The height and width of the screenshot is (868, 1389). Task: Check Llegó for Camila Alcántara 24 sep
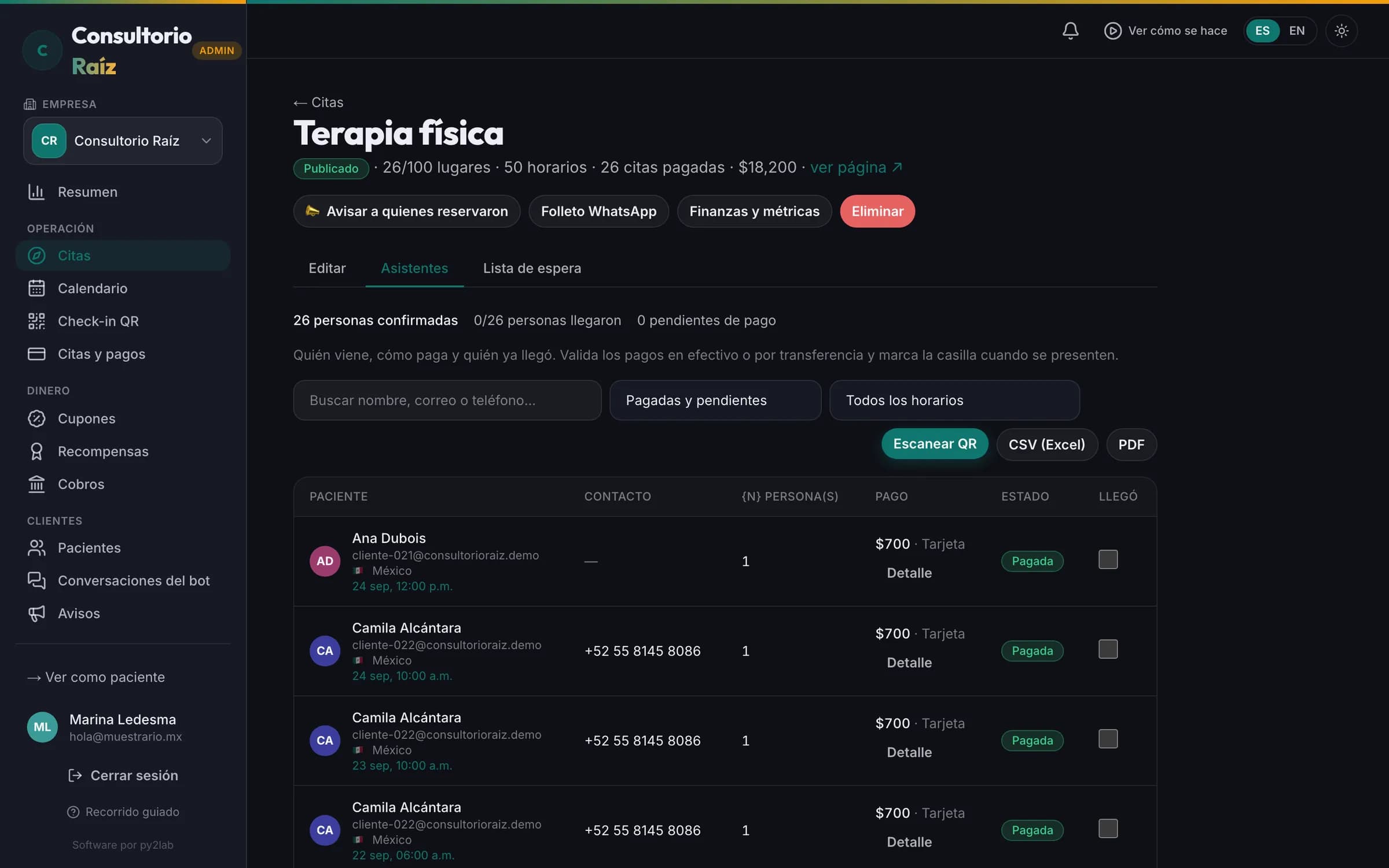1108,649
